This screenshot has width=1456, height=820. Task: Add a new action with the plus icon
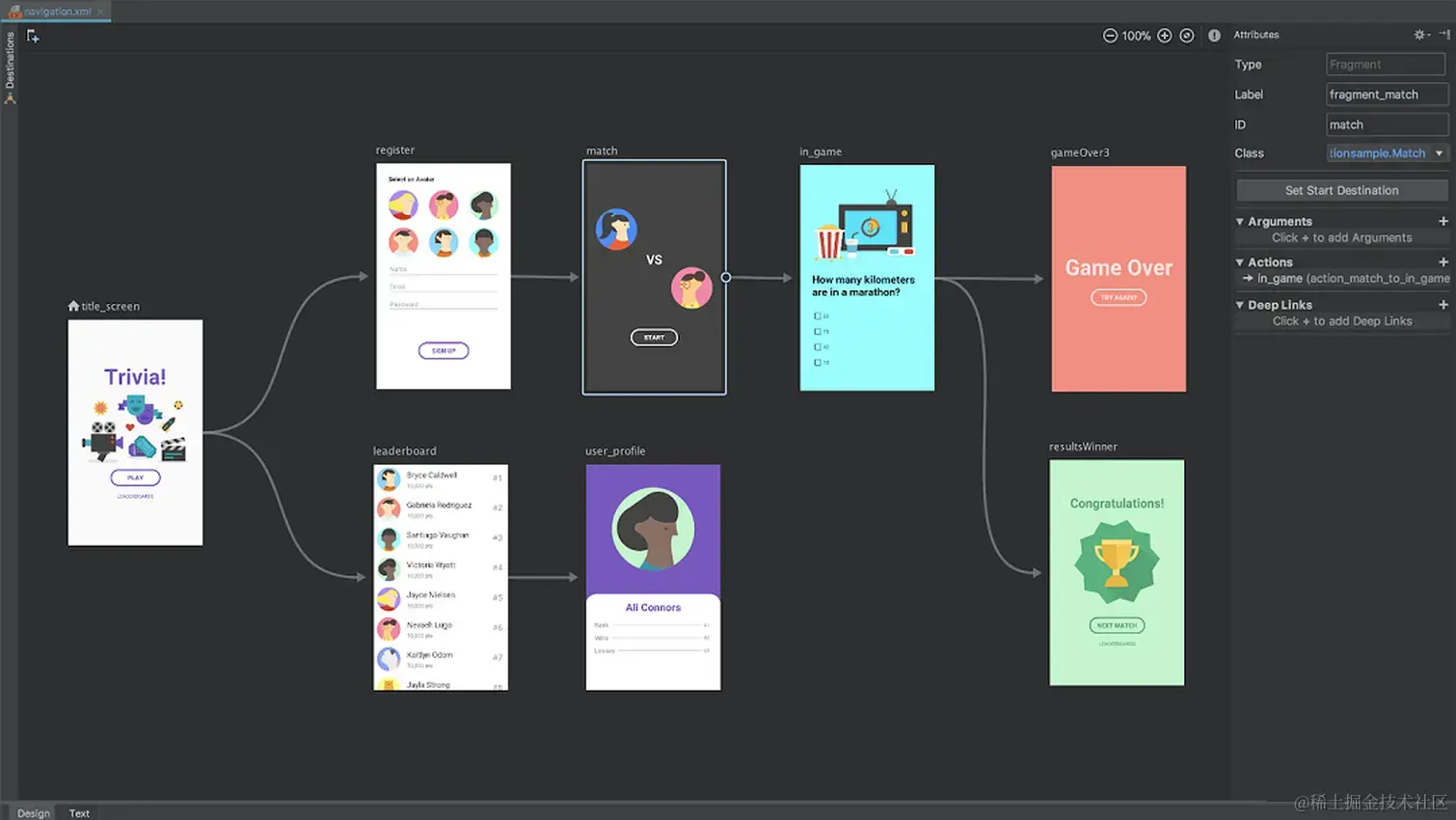coord(1443,262)
